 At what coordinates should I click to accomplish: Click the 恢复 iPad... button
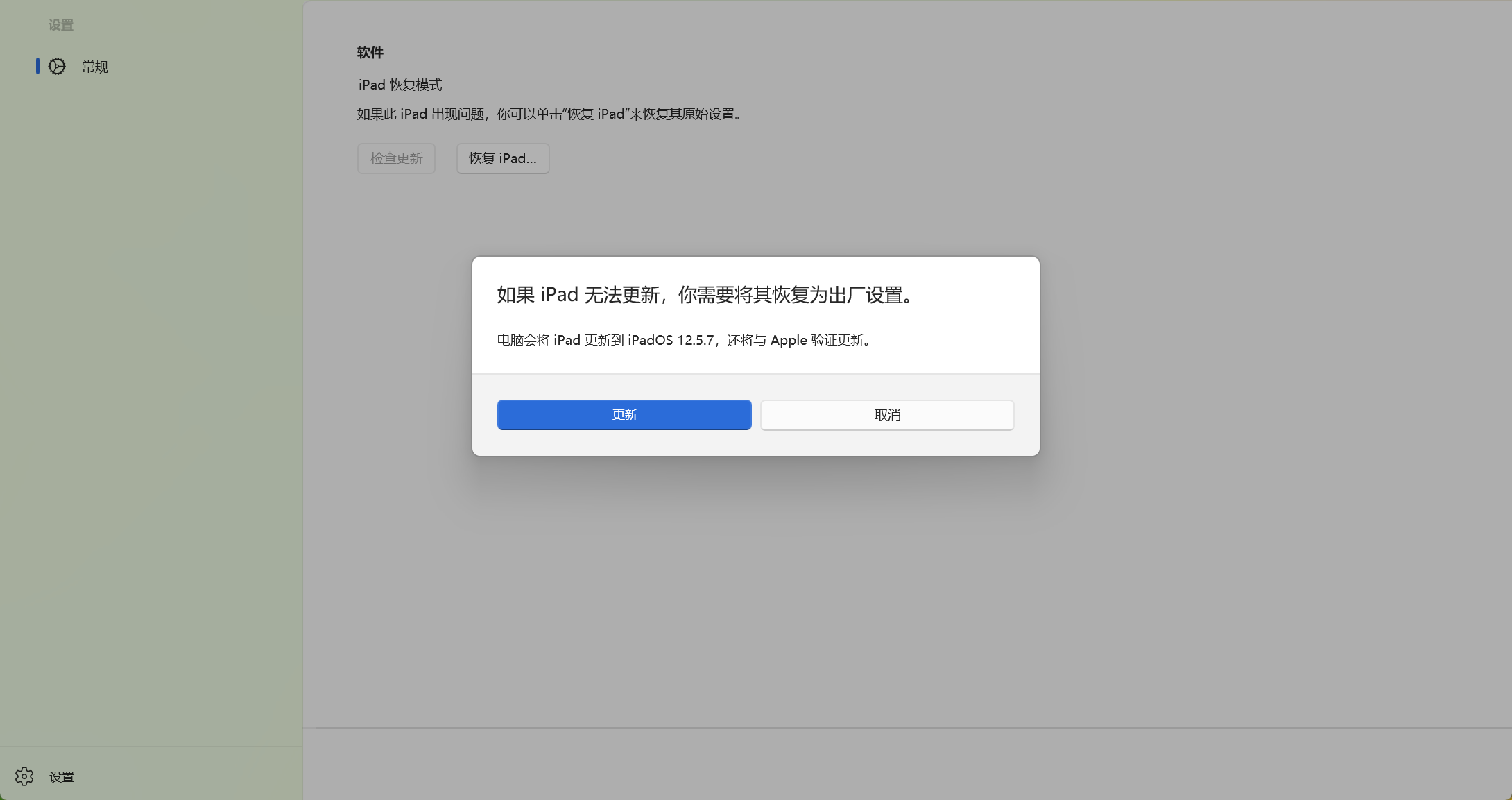click(502, 158)
